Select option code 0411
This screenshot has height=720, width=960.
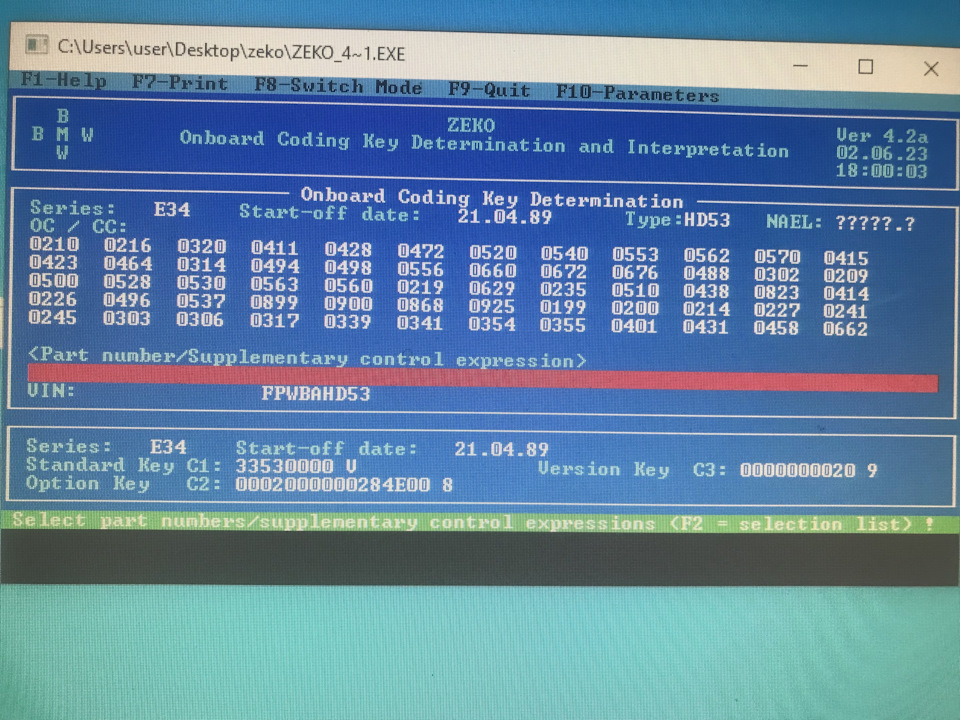[x=274, y=248]
